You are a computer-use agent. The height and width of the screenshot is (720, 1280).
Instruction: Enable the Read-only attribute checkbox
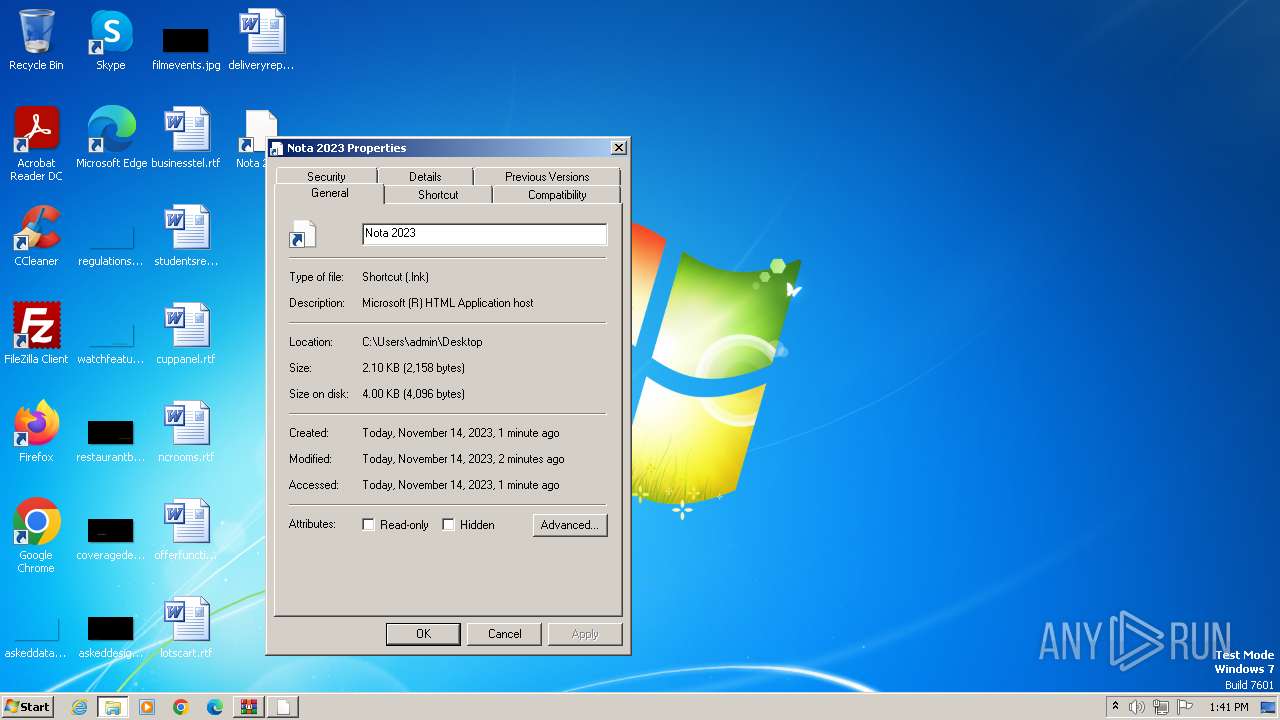(368, 525)
